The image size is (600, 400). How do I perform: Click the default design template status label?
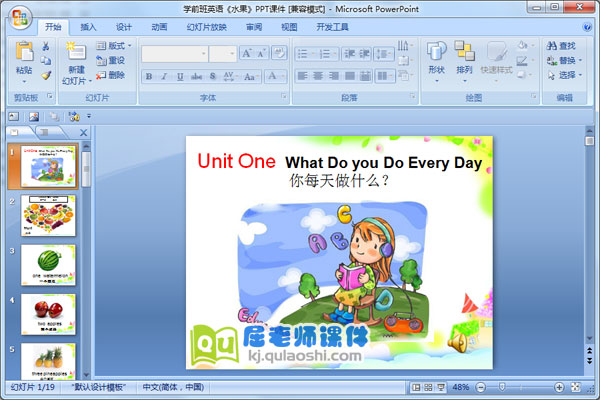[x=98, y=387]
